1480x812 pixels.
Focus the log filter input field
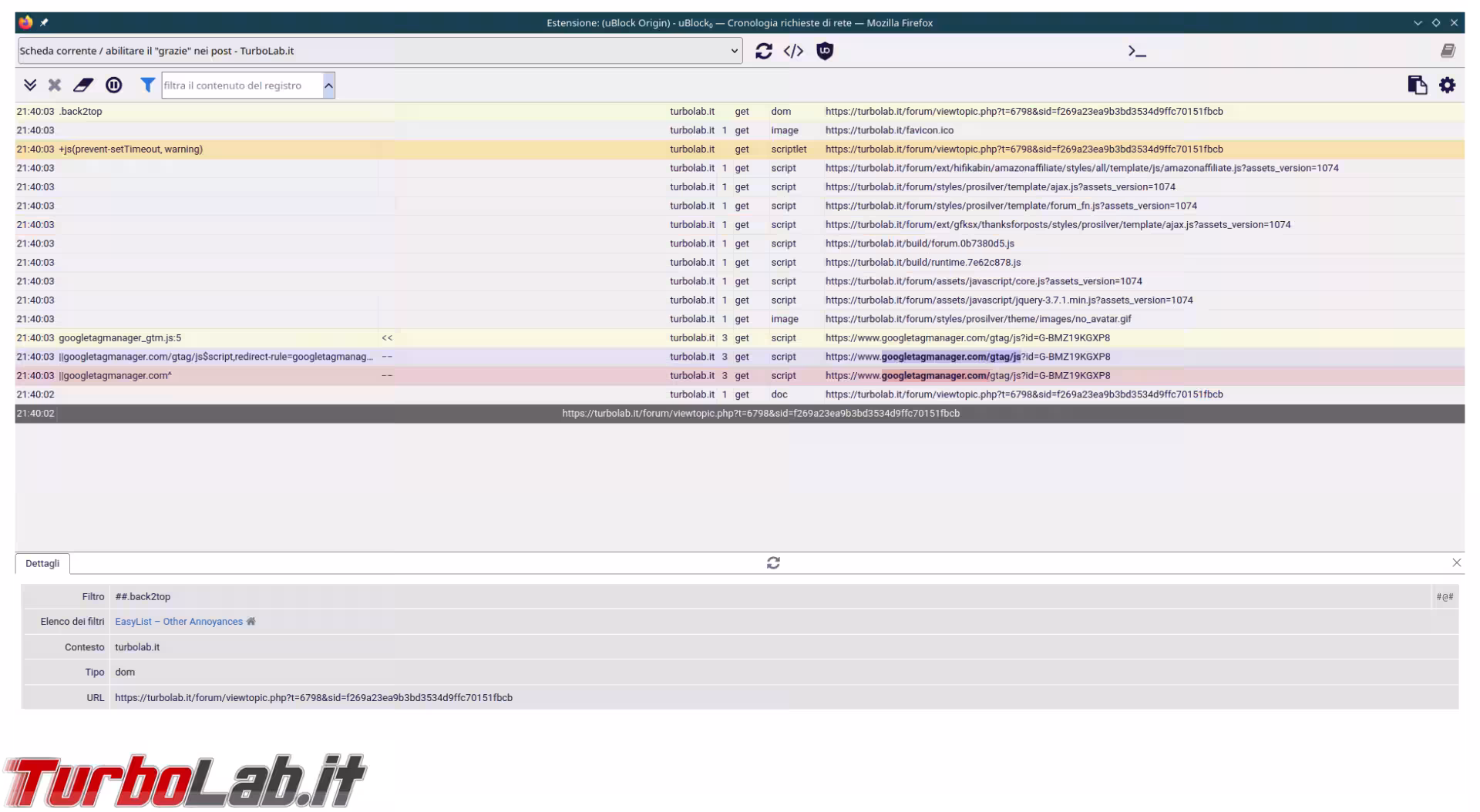[241, 86]
